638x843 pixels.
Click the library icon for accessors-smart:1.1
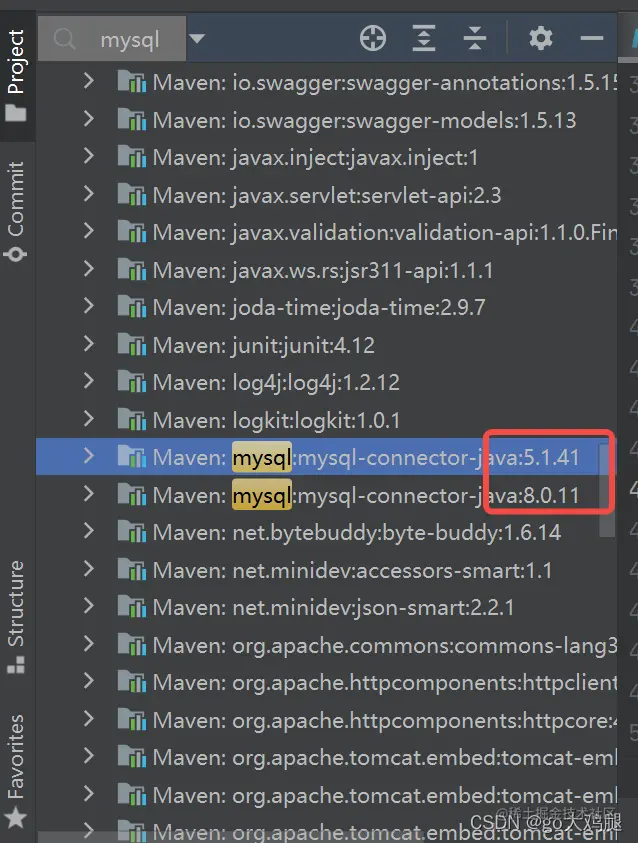132,569
